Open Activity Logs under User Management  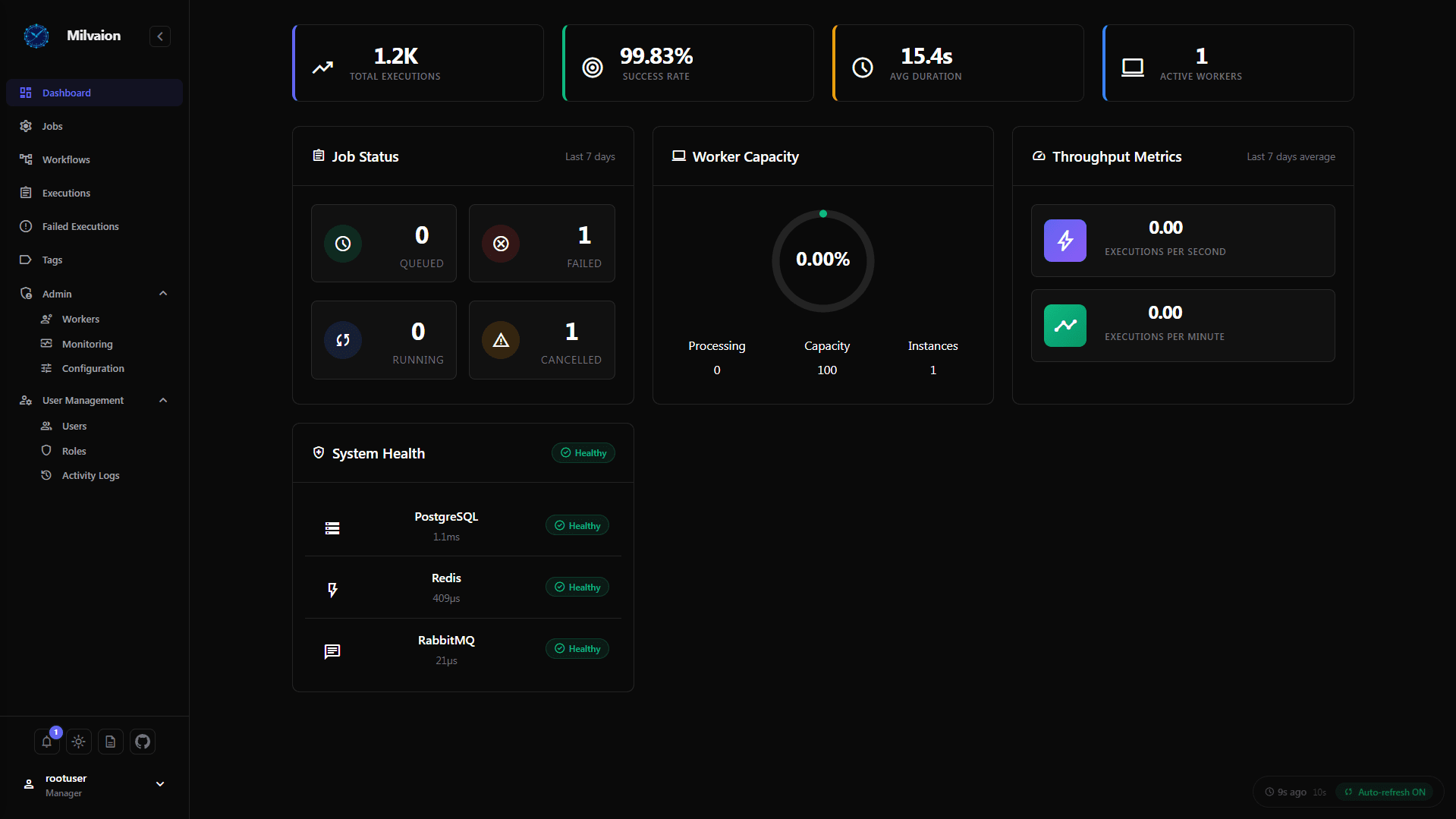(90, 475)
